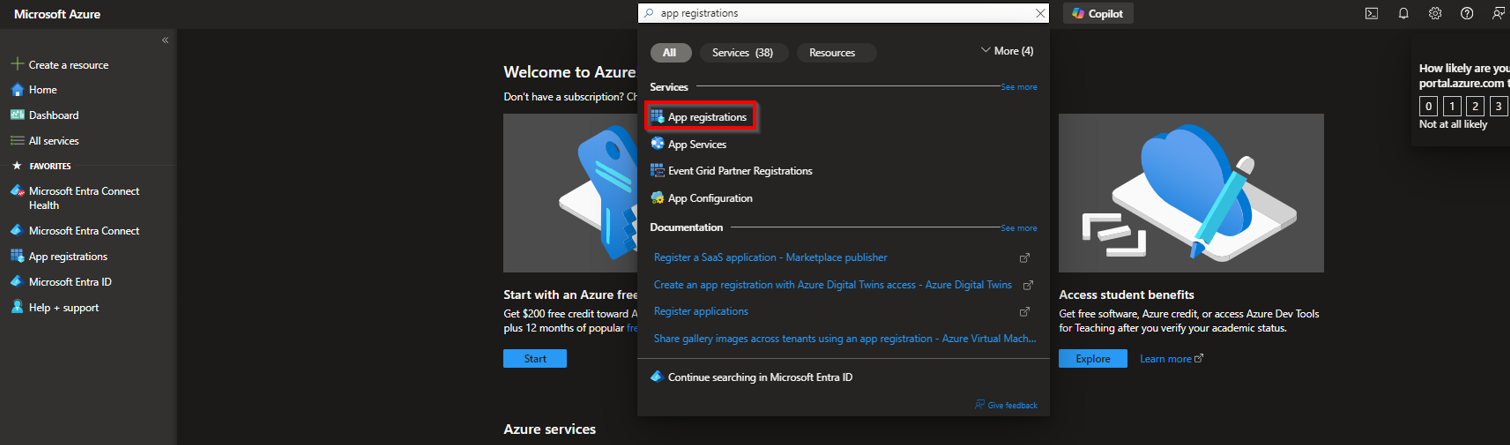Collapse the left sidebar menu
The height and width of the screenshot is (445, 1510).
coord(165,40)
